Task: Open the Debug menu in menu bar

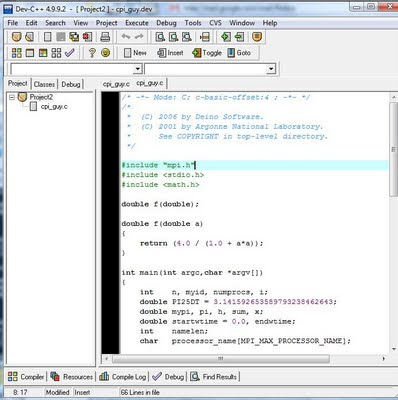Action: pos(166,23)
